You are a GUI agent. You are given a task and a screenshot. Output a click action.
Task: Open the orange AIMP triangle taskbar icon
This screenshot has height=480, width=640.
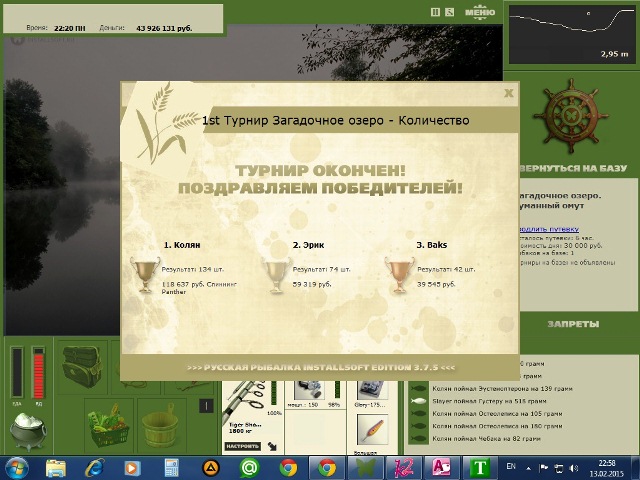(211, 468)
